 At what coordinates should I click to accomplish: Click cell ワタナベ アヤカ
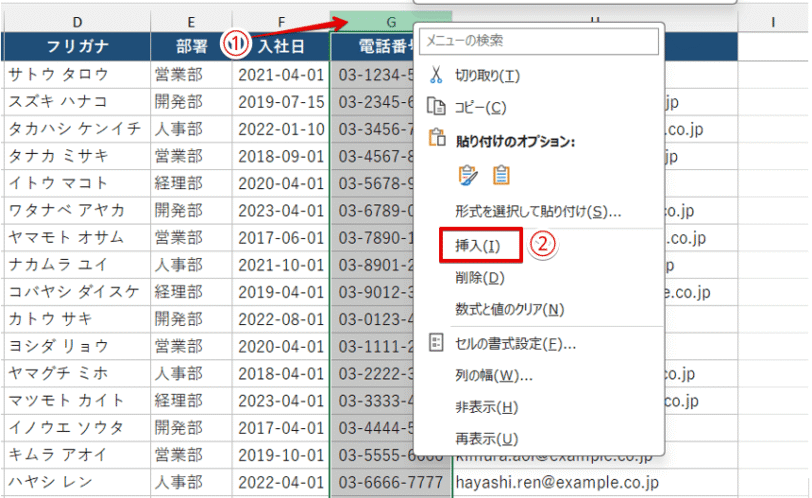(x=77, y=211)
